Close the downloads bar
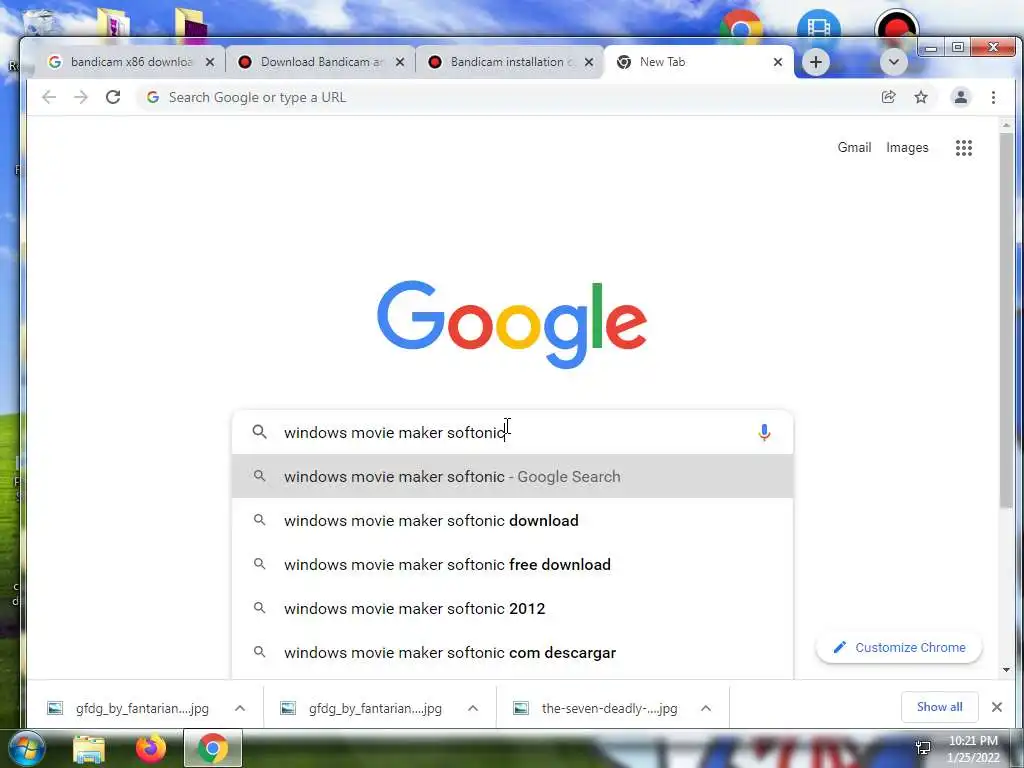The width and height of the screenshot is (1024, 768). [x=997, y=707]
